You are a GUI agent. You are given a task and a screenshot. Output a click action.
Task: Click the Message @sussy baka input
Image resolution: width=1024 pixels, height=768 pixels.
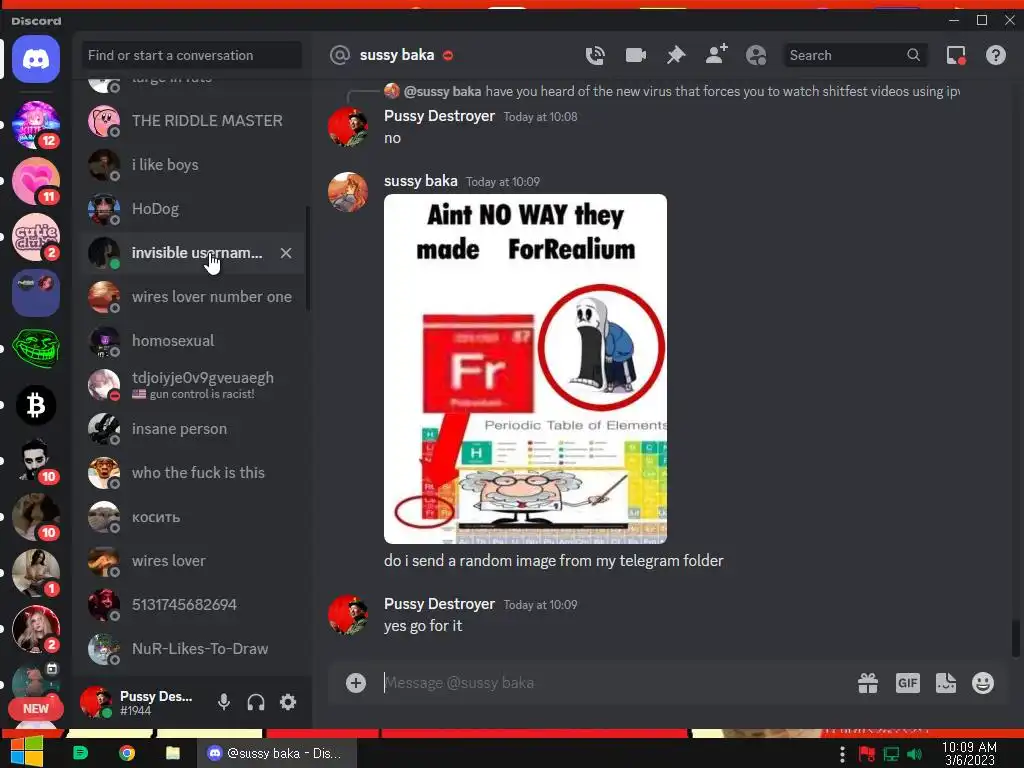pos(614,683)
